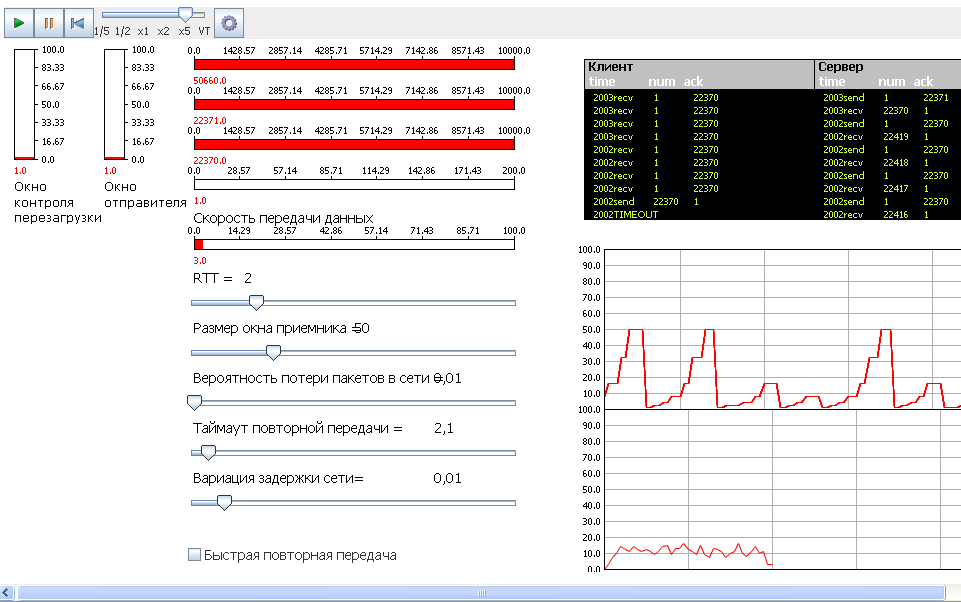Image resolution: width=961 pixels, height=602 pixels.
Task: Select x5 speed label
Action: coord(184,31)
